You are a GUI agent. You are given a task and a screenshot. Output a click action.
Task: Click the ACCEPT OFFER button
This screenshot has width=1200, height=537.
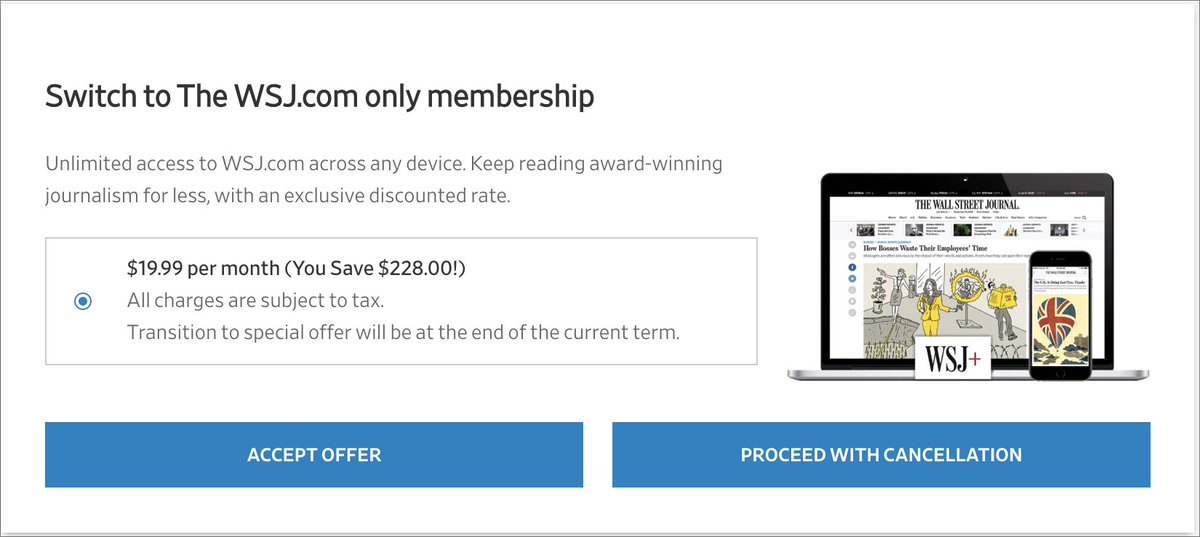tap(314, 455)
